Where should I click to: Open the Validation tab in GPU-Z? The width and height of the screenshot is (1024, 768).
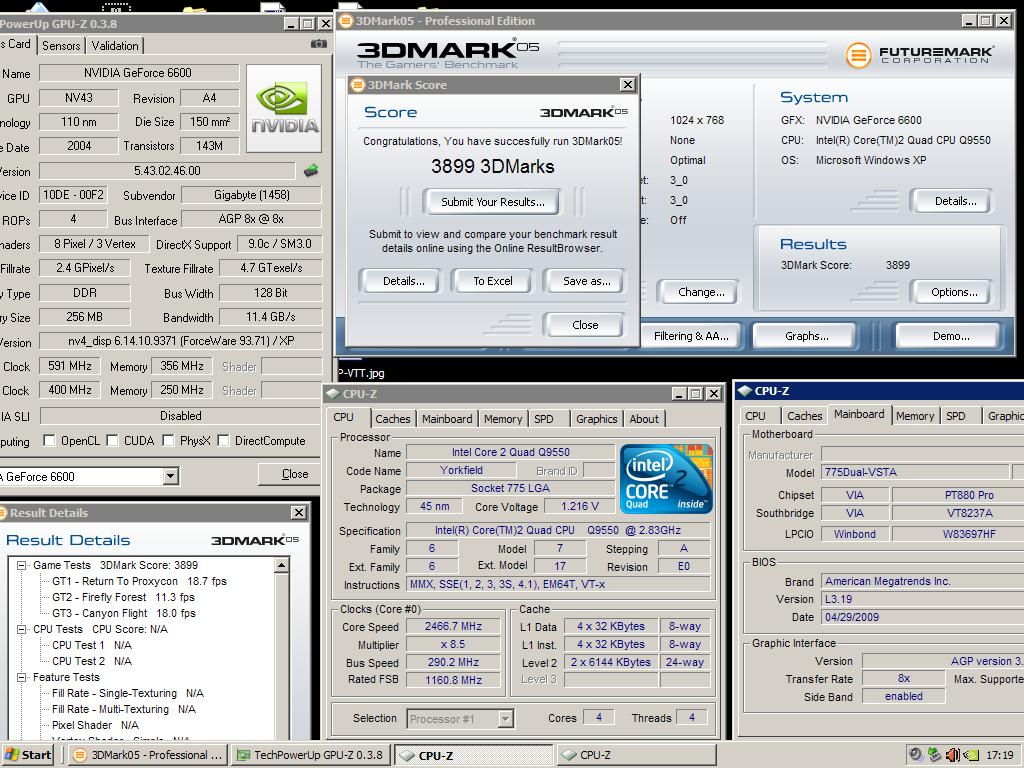click(115, 46)
